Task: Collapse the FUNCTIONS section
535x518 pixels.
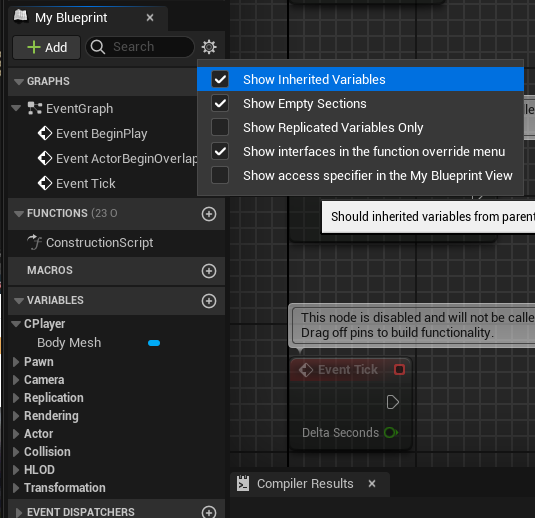Action: (19, 214)
